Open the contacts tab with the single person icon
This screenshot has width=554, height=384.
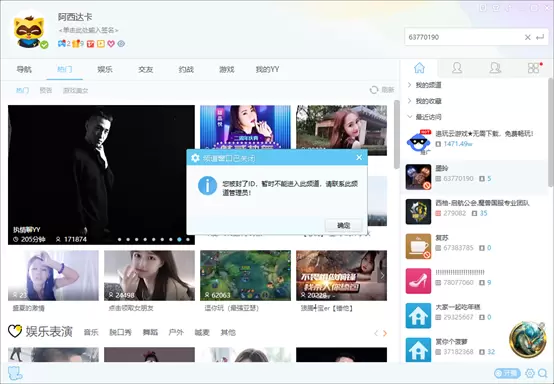pos(457,68)
